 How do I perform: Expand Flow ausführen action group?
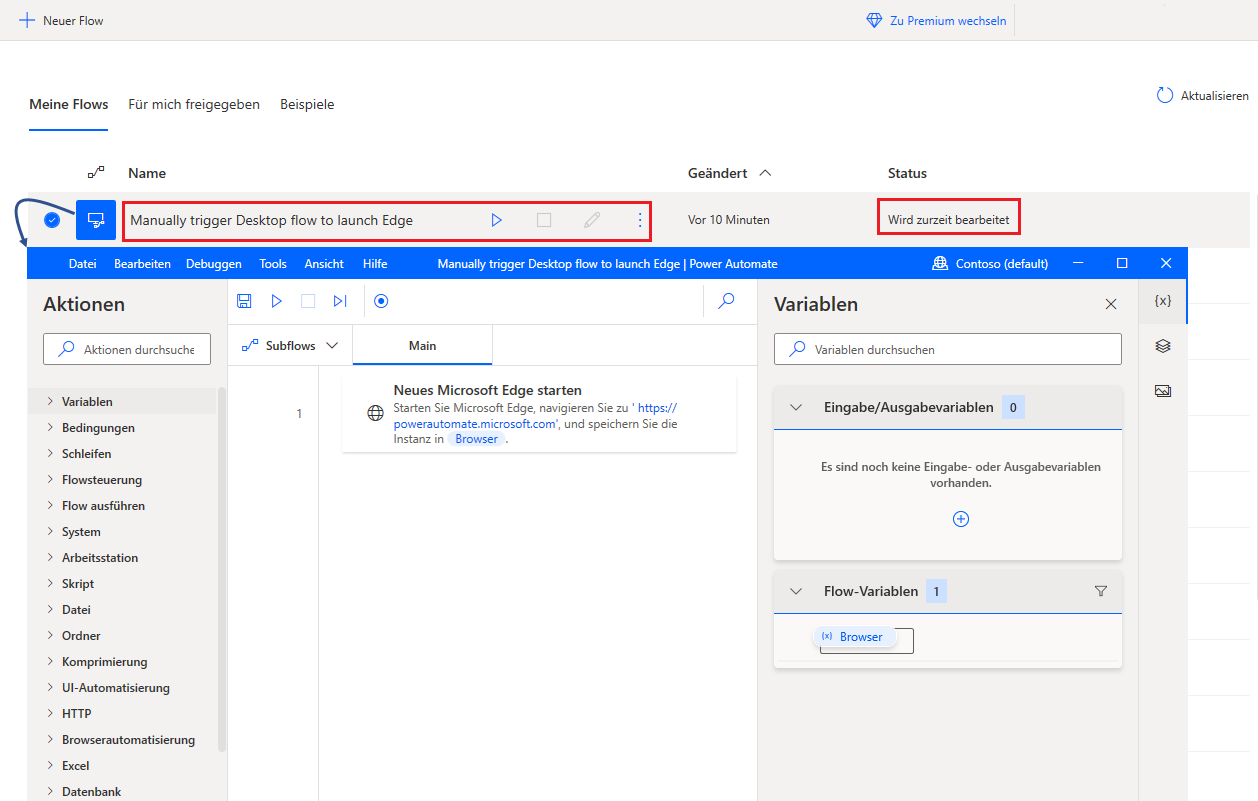[x=122, y=506]
